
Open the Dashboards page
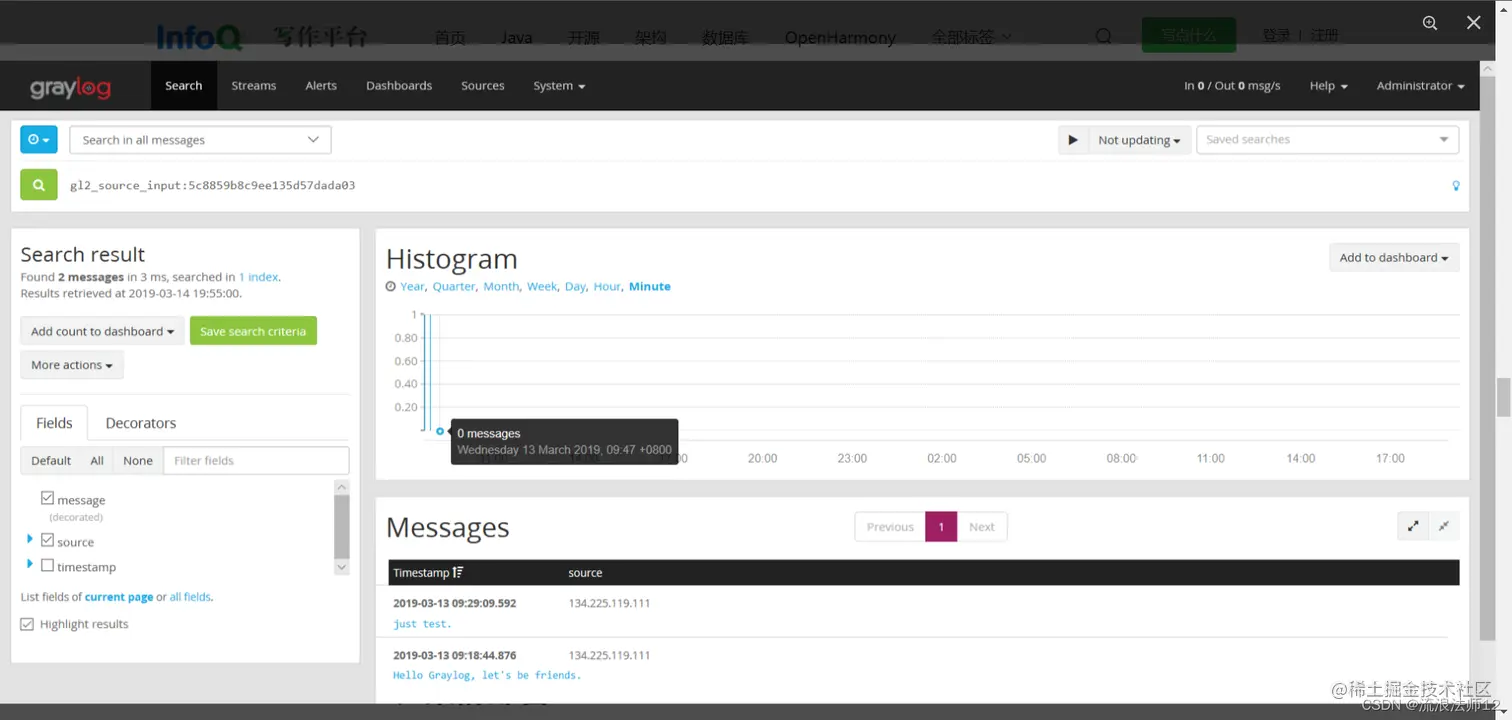(x=399, y=86)
